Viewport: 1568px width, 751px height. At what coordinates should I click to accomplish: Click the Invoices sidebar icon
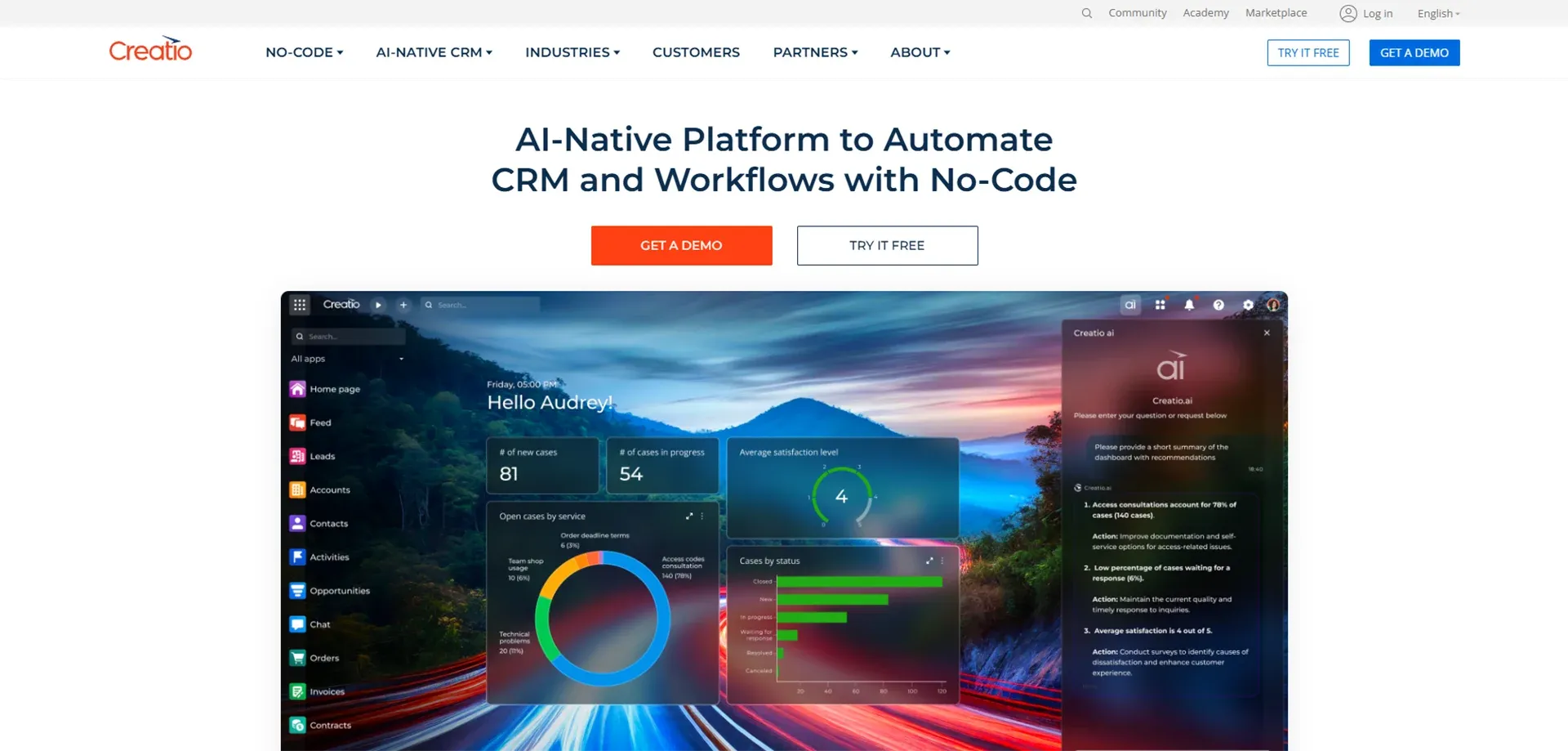(297, 691)
